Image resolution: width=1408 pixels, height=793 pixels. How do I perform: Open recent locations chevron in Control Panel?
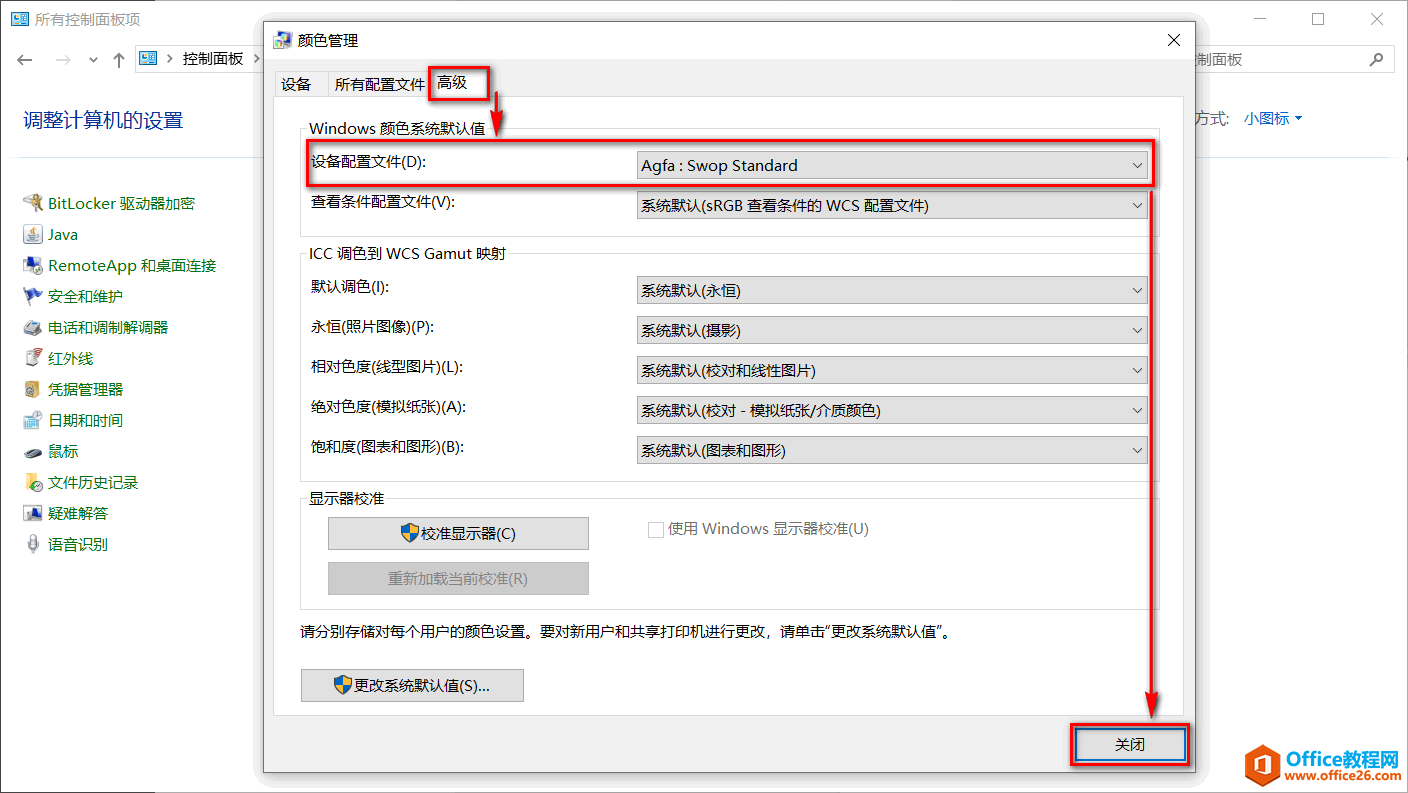click(93, 60)
